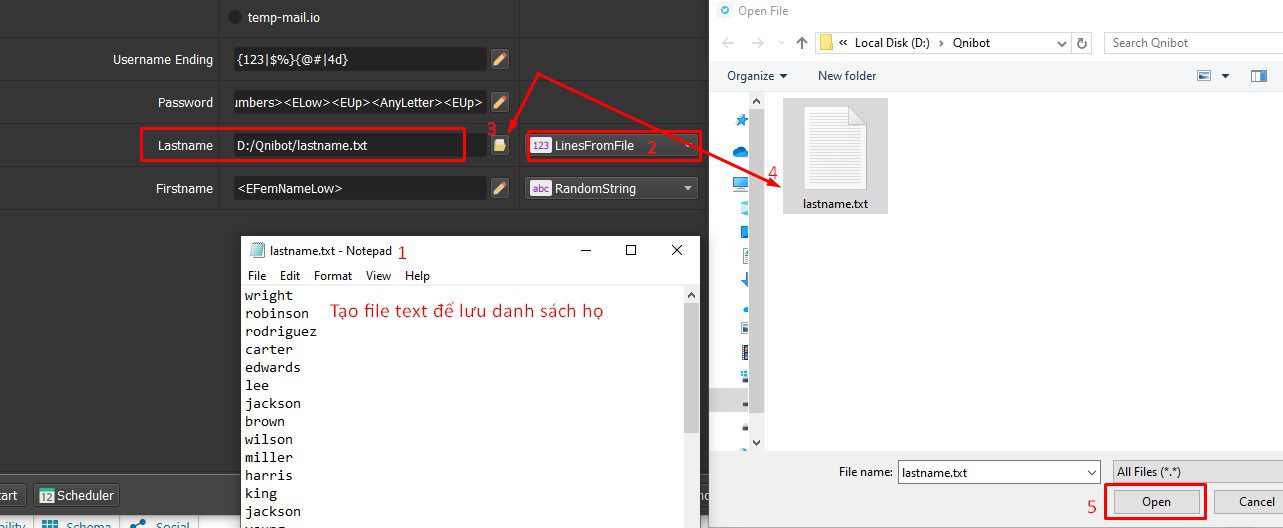Screen dimensions: 1283x528
Task: Open the Format menu in Notepad
Action: pyautogui.click(x=333, y=276)
